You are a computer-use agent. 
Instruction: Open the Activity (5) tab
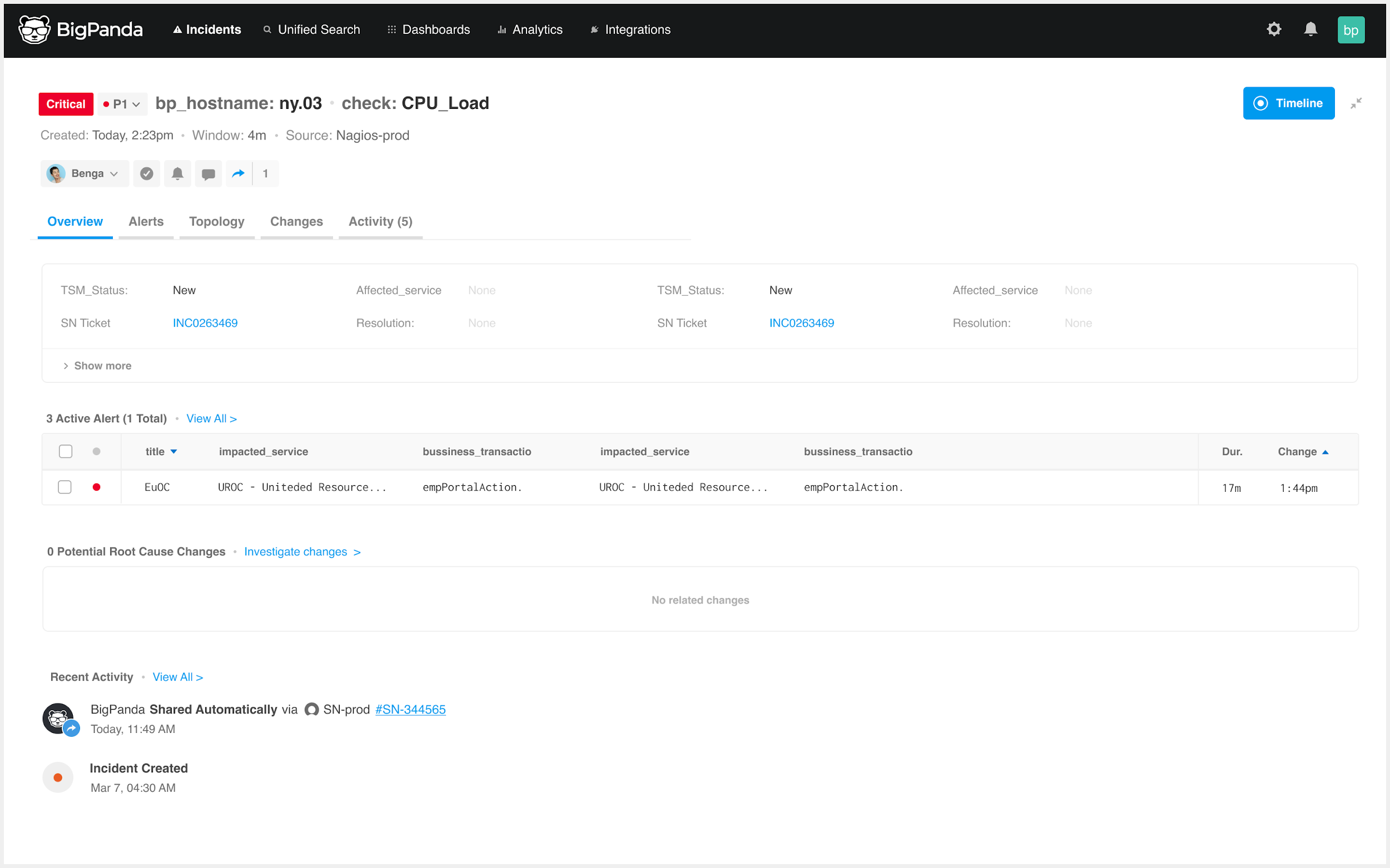tap(380, 222)
